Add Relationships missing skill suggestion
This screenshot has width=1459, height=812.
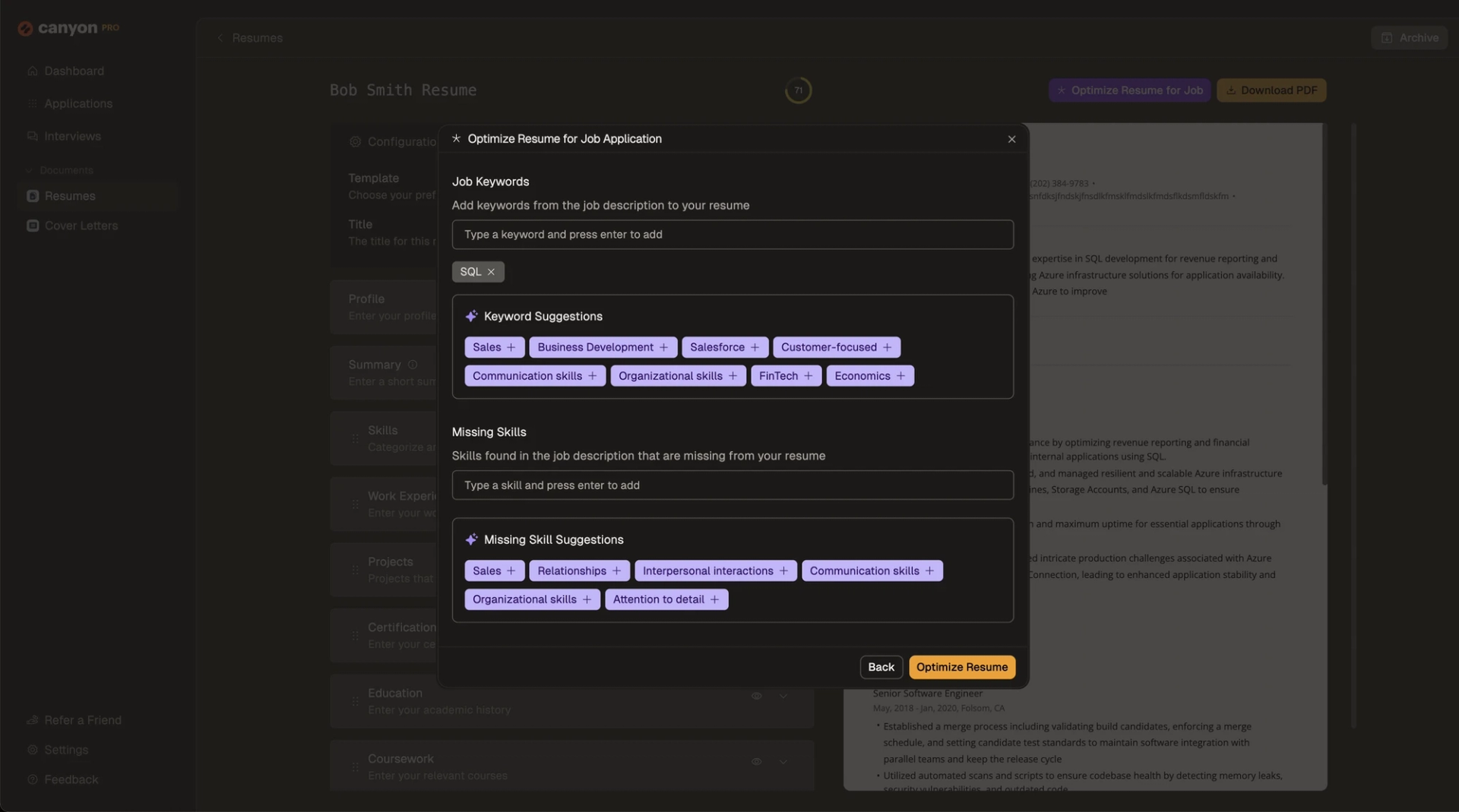click(x=579, y=570)
